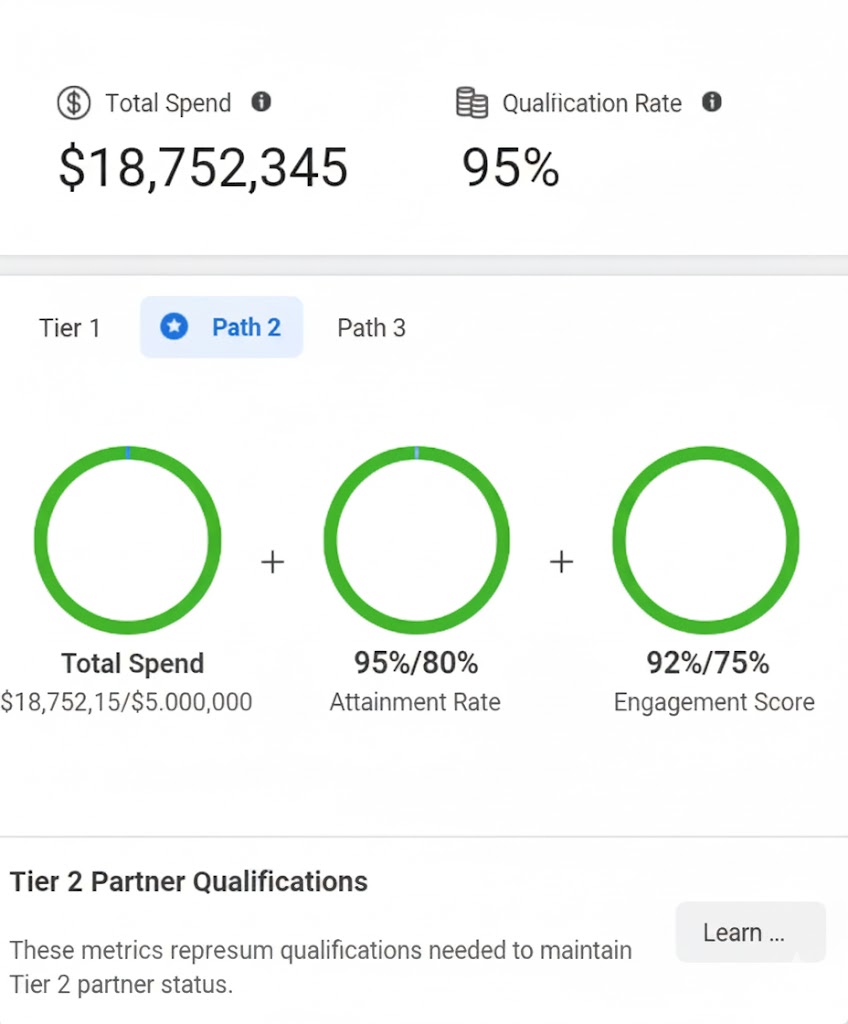The height and width of the screenshot is (1024, 848).
Task: Click the plus sign before the Engagement Score ring
Action: [561, 562]
